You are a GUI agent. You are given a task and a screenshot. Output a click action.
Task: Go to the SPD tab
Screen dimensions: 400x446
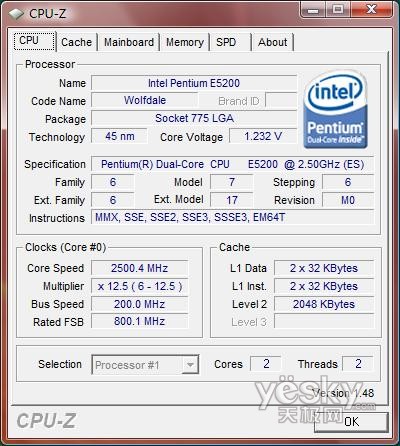(x=226, y=42)
